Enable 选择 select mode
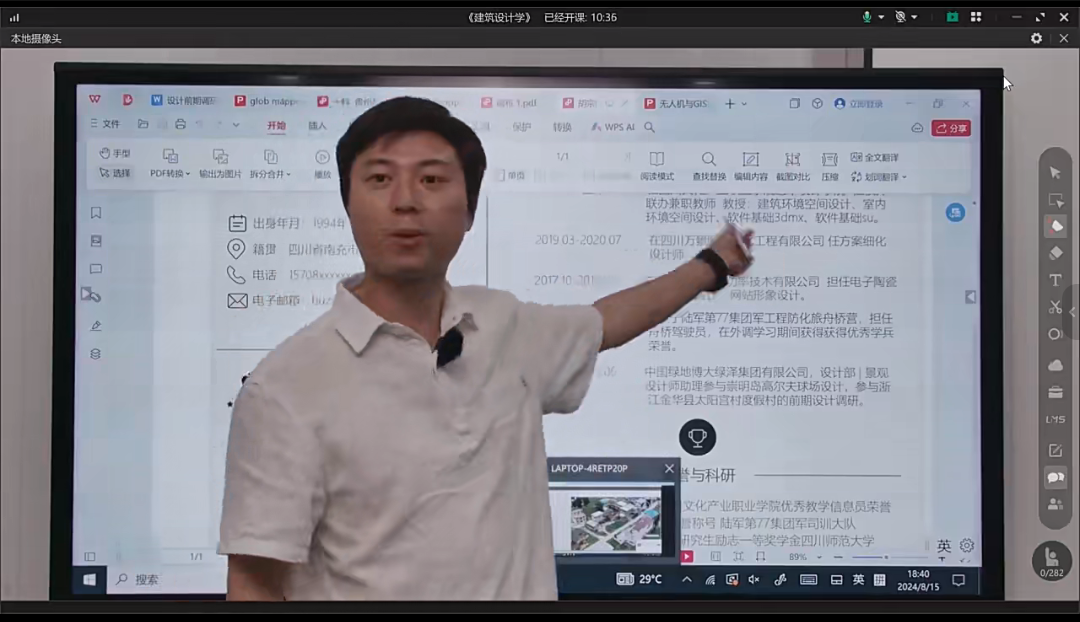 [x=114, y=172]
